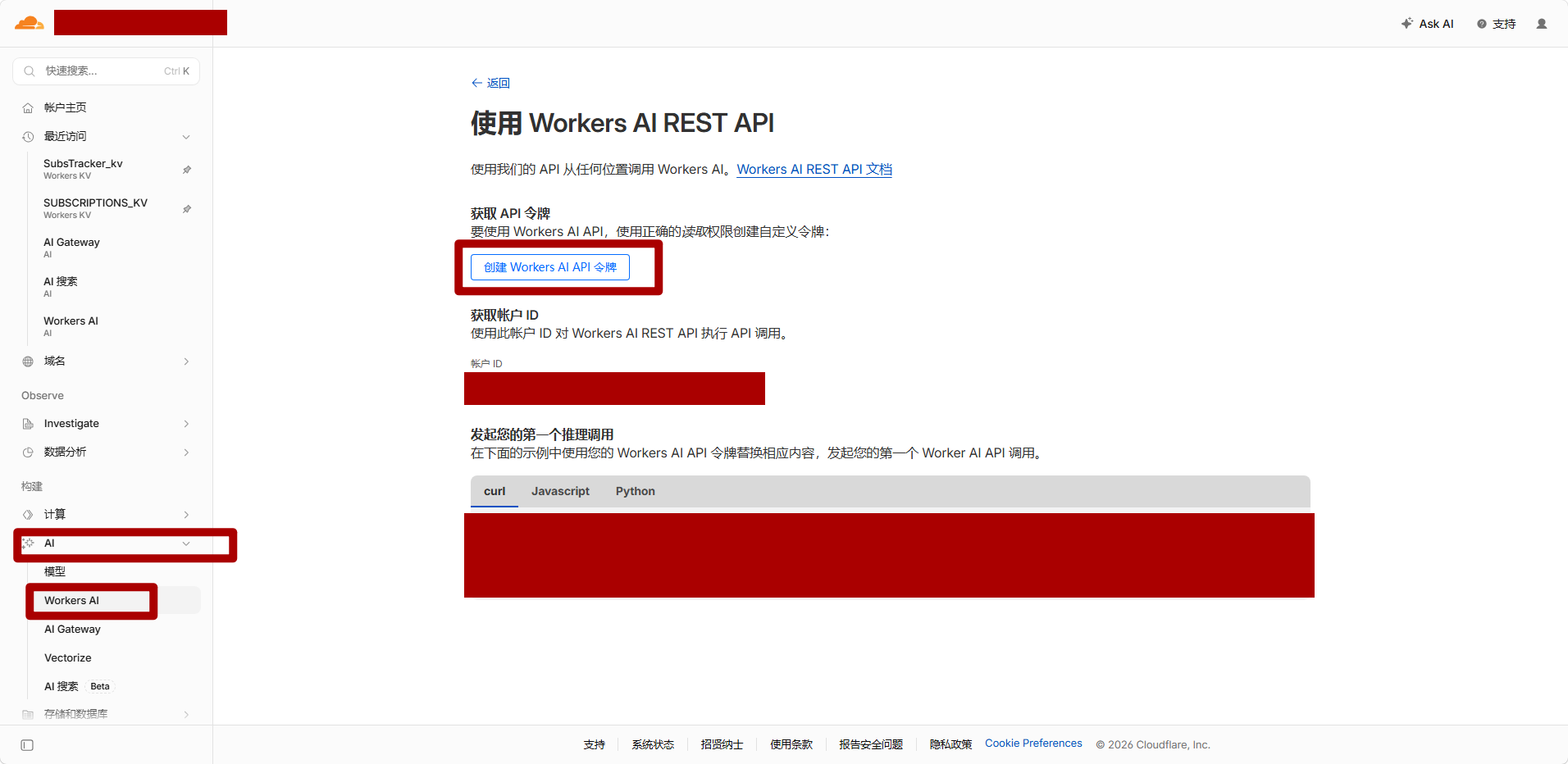Click the 帐户 ID label
The width and height of the screenshot is (1568, 764).
(486, 363)
